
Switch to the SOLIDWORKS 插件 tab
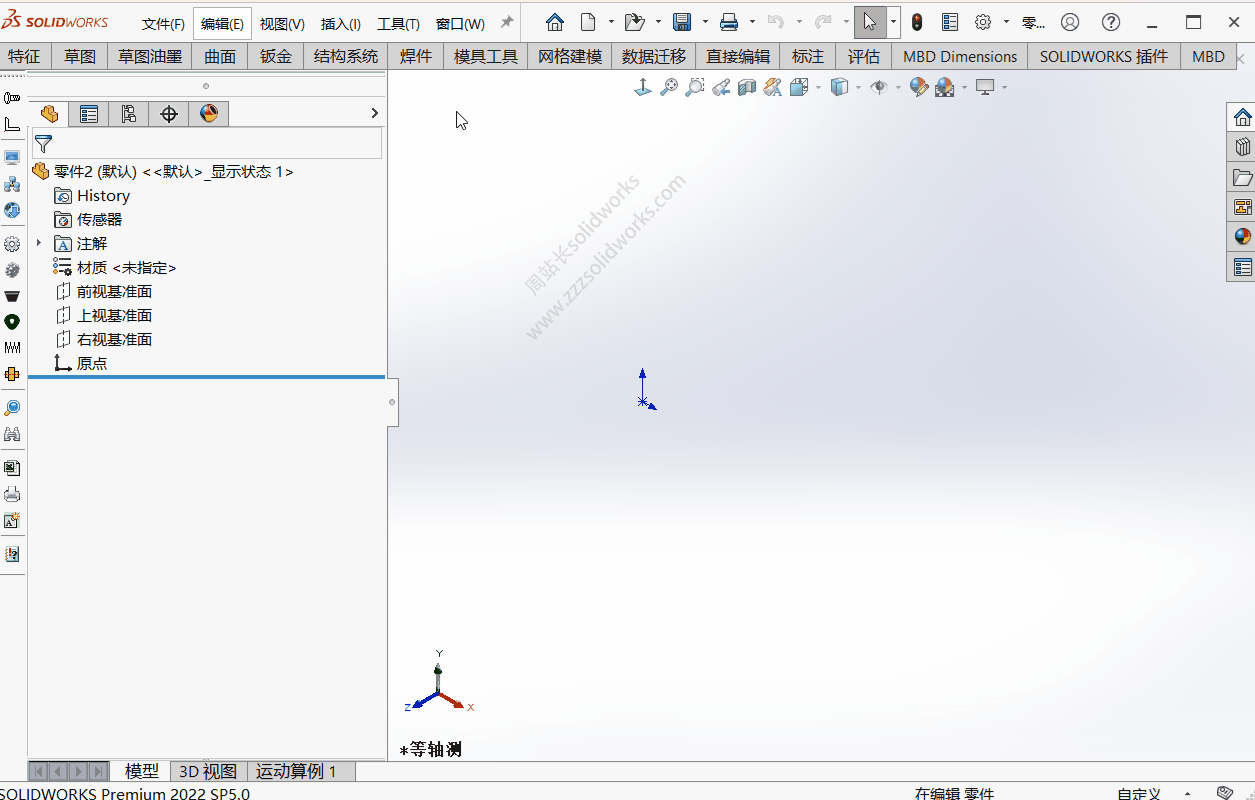[1104, 57]
